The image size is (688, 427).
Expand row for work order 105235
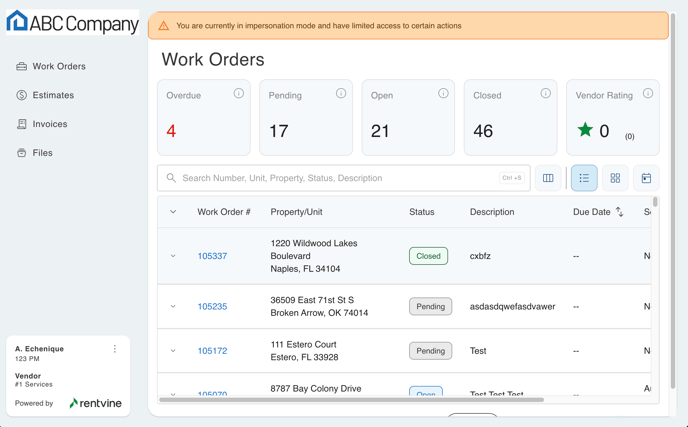click(x=173, y=307)
